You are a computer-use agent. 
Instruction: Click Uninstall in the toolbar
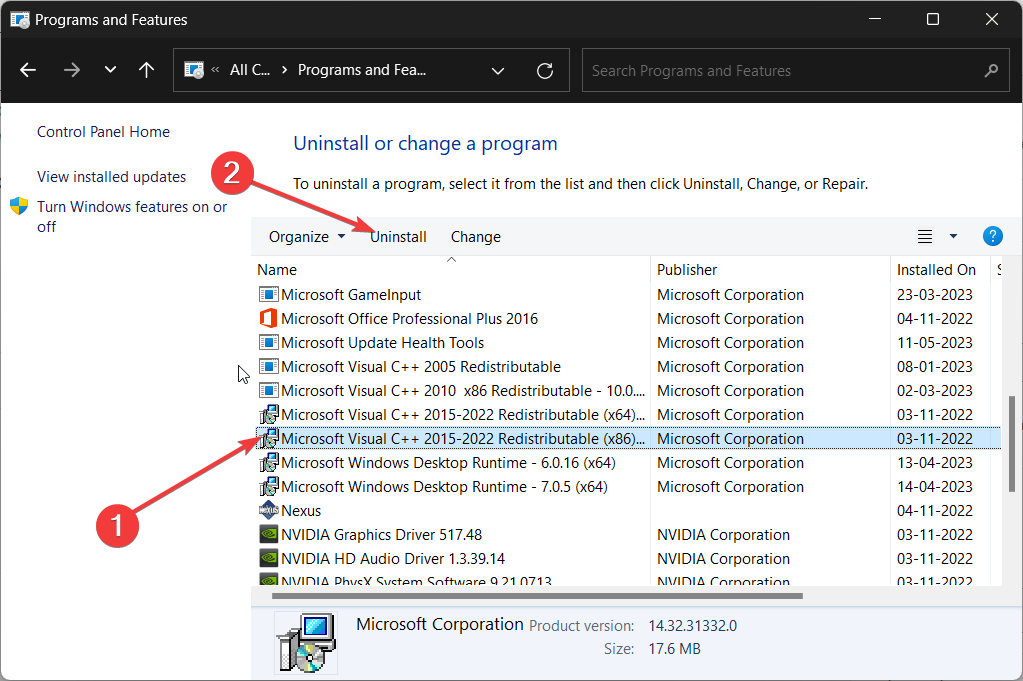coord(398,237)
